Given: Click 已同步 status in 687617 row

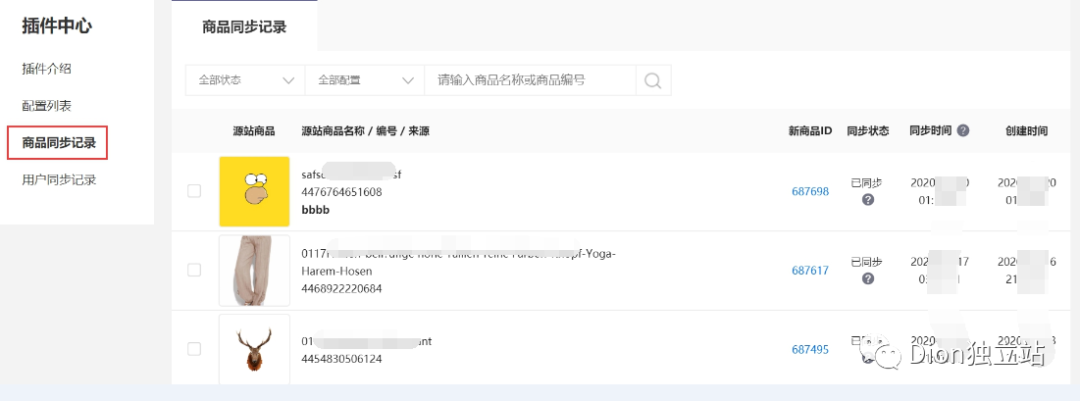Looking at the screenshot, I should tap(866, 262).
